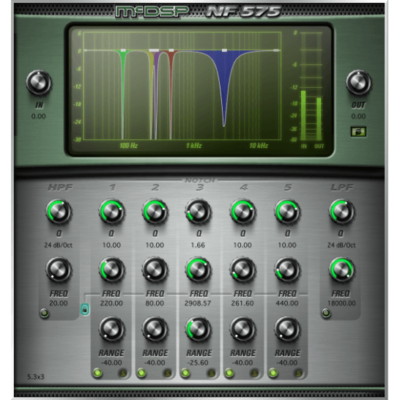Click the Notch 3 Q knob
Image resolution: width=400 pixels, height=400 pixels.
[199, 212]
